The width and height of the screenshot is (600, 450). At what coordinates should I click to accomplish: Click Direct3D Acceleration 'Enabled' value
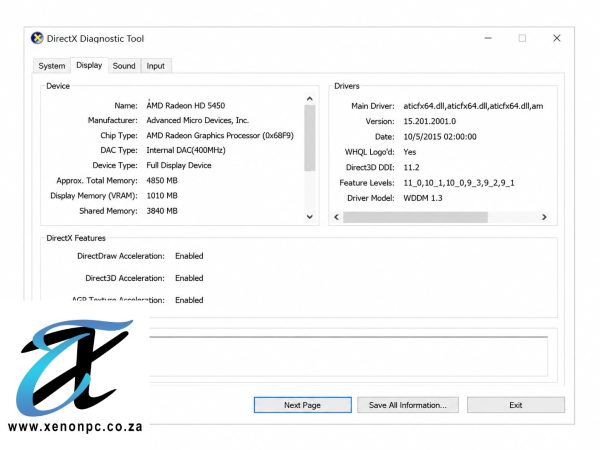(x=189, y=278)
